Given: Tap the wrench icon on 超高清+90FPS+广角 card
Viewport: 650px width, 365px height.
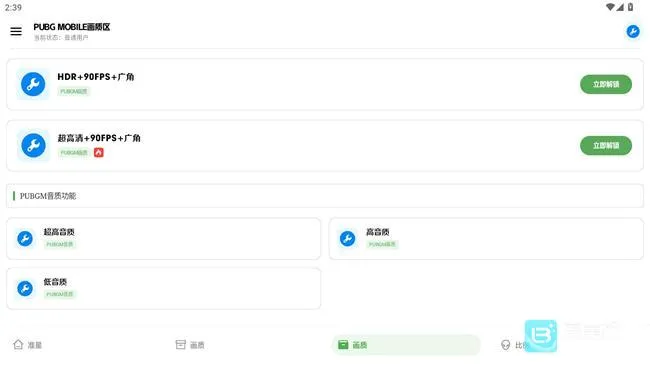Looking at the screenshot, I should (x=33, y=145).
